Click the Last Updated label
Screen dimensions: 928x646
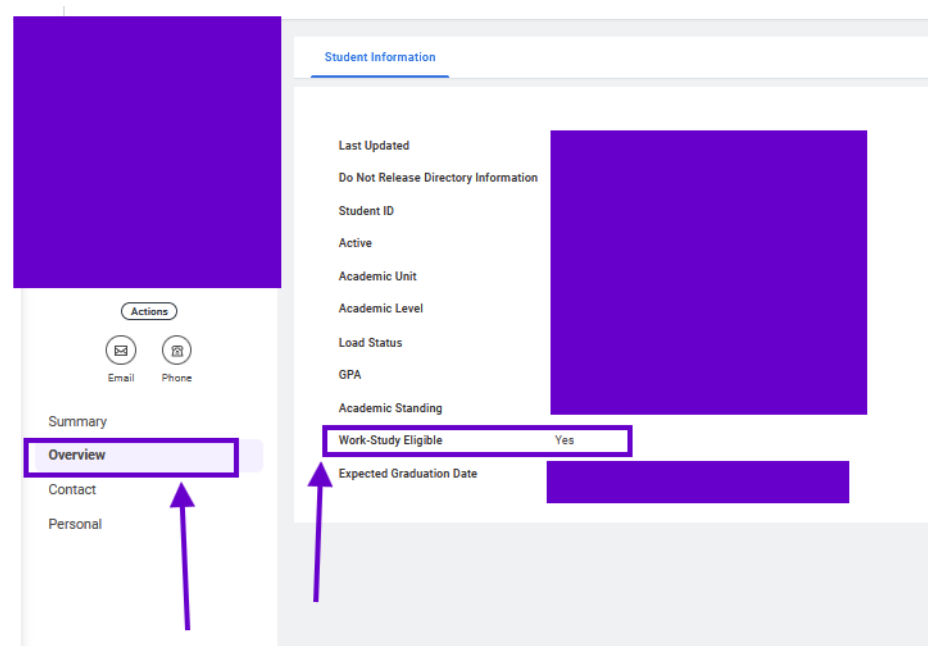[374, 146]
